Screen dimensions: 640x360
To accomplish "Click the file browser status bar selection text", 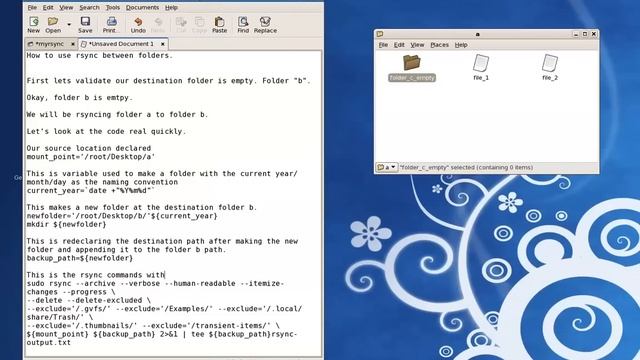I will coord(467,167).
